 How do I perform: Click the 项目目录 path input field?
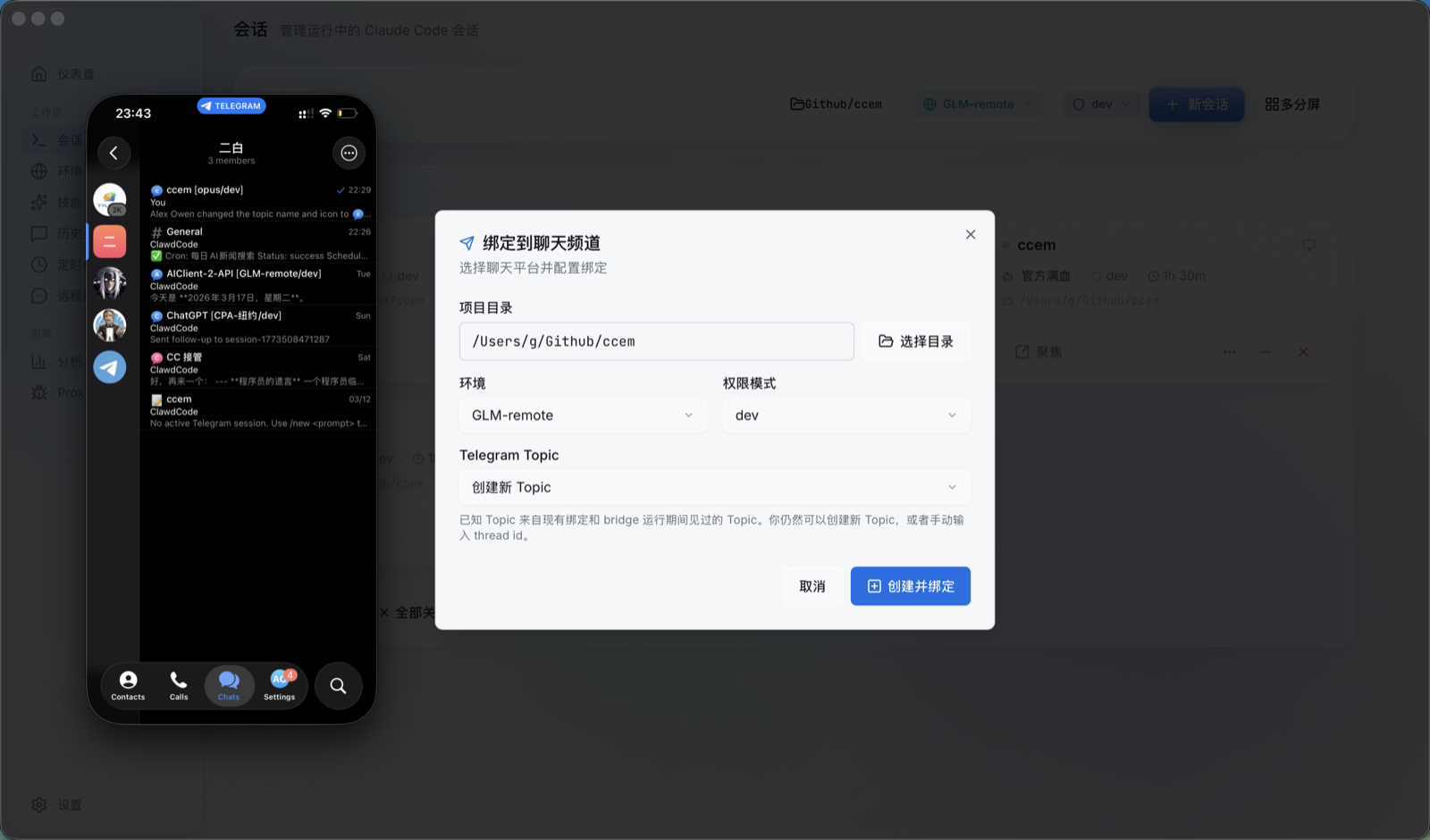[x=656, y=340]
